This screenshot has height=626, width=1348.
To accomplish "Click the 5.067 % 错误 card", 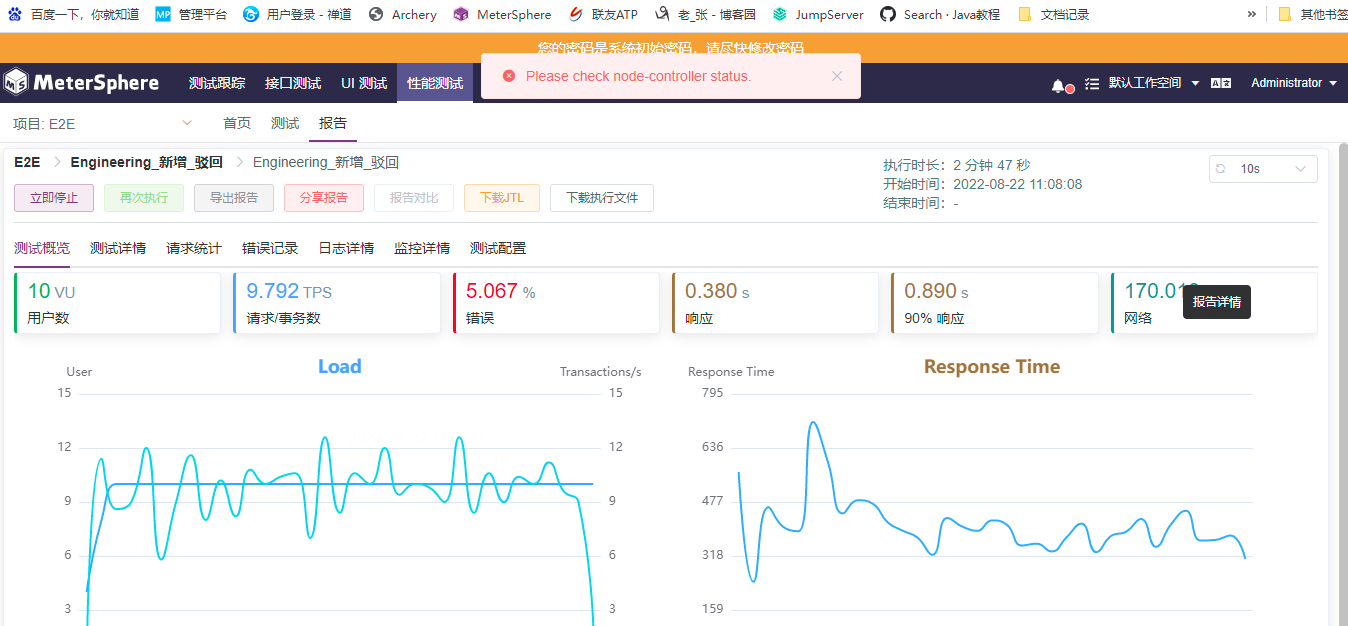I will pos(556,303).
